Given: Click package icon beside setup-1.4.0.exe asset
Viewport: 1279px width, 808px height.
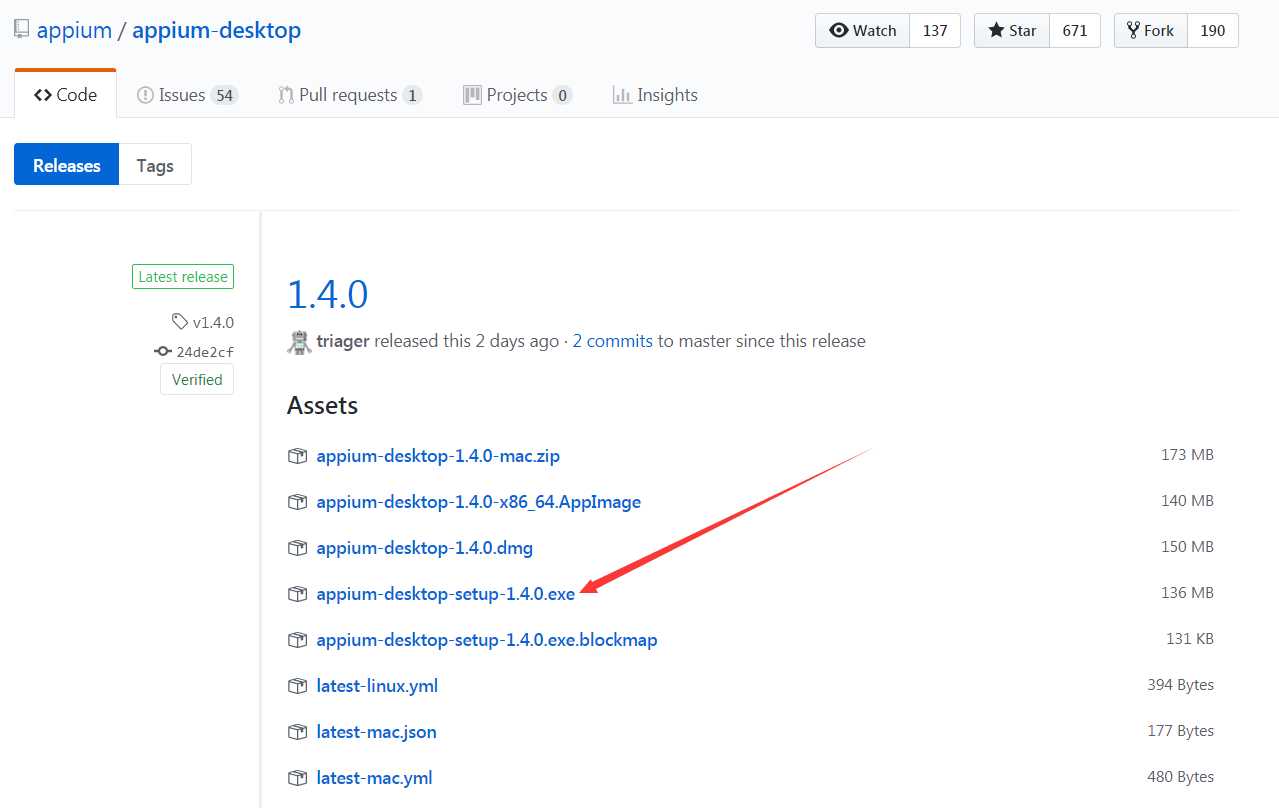Looking at the screenshot, I should point(297,594).
